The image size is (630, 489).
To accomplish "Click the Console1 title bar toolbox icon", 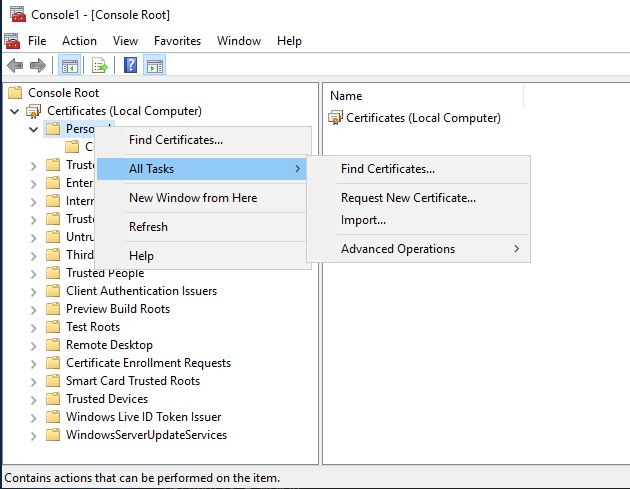I will click(x=18, y=14).
